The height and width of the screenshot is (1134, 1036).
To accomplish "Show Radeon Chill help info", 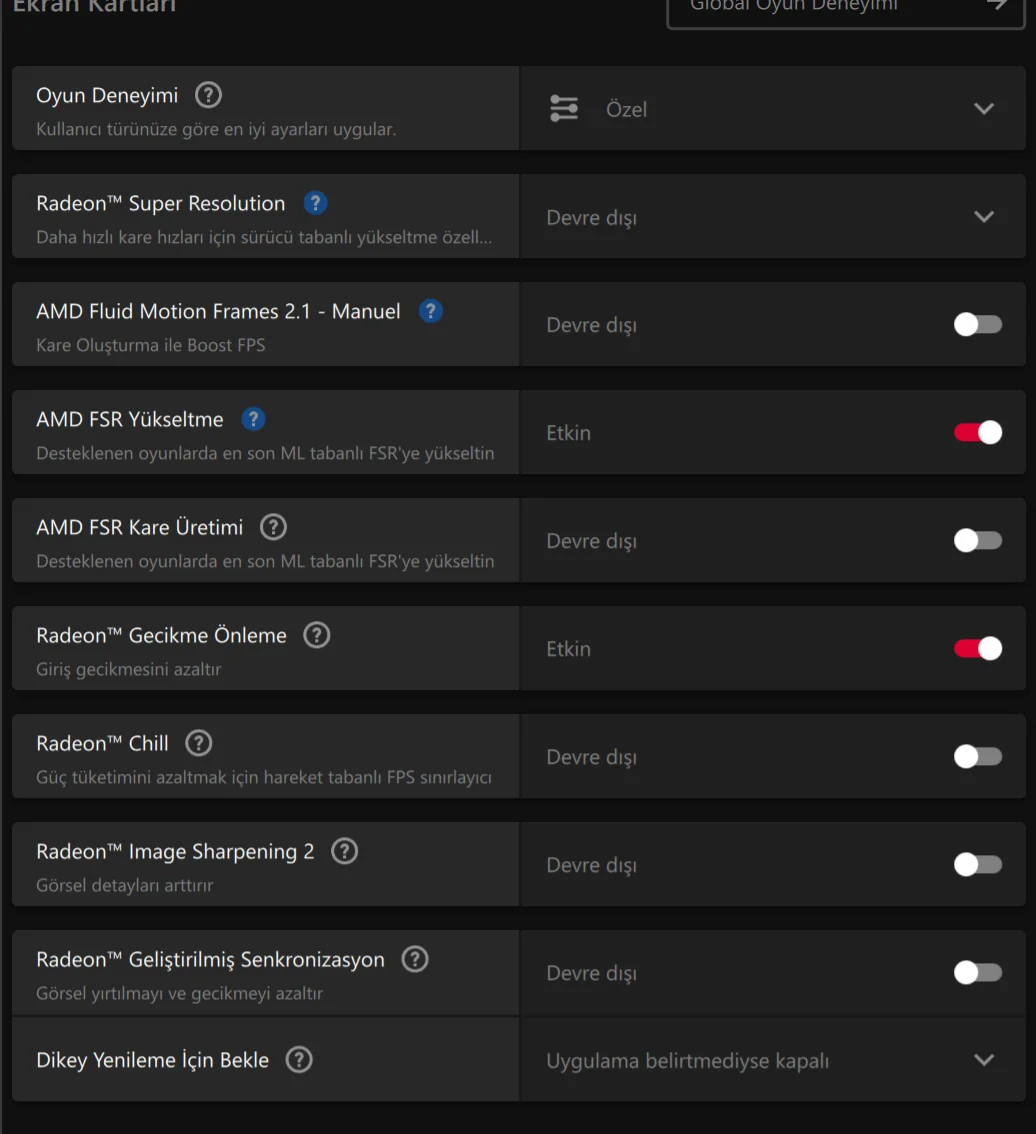I will [x=199, y=743].
